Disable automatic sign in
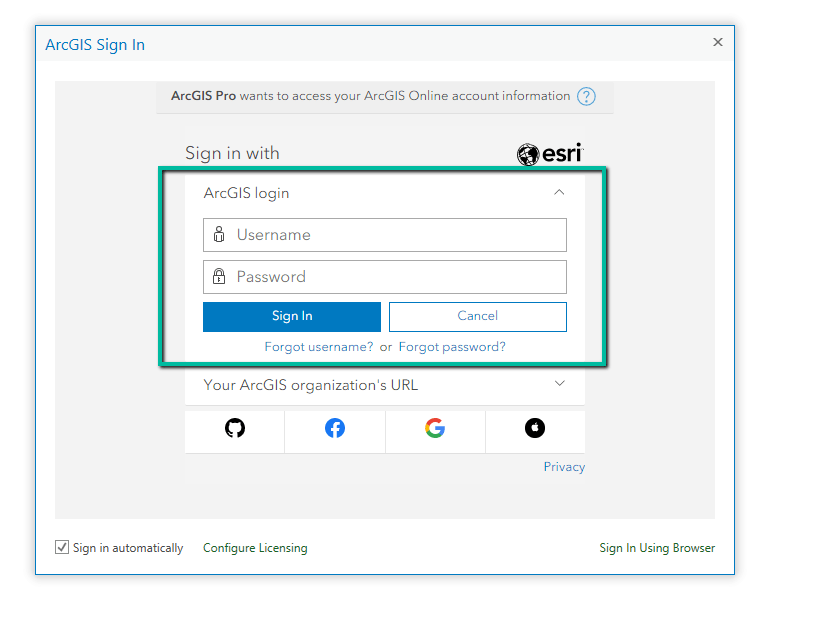 tap(62, 547)
